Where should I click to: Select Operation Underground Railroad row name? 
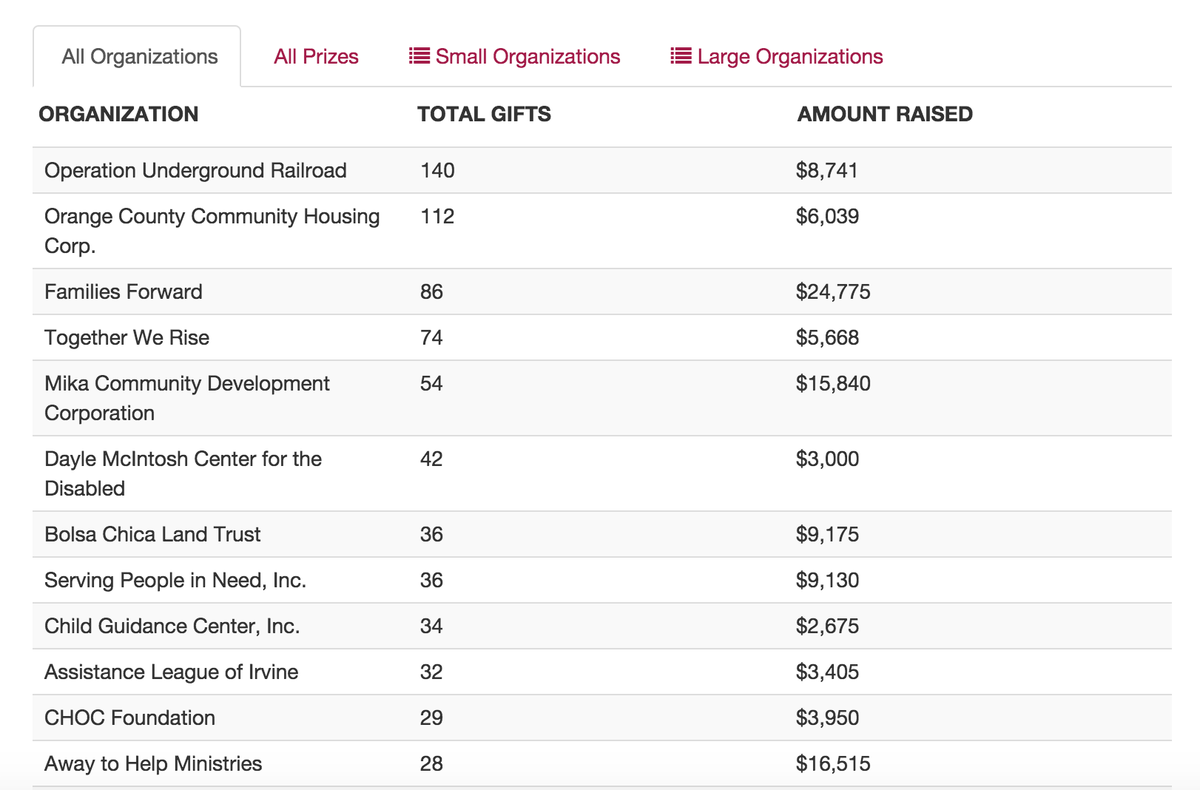coord(196,170)
